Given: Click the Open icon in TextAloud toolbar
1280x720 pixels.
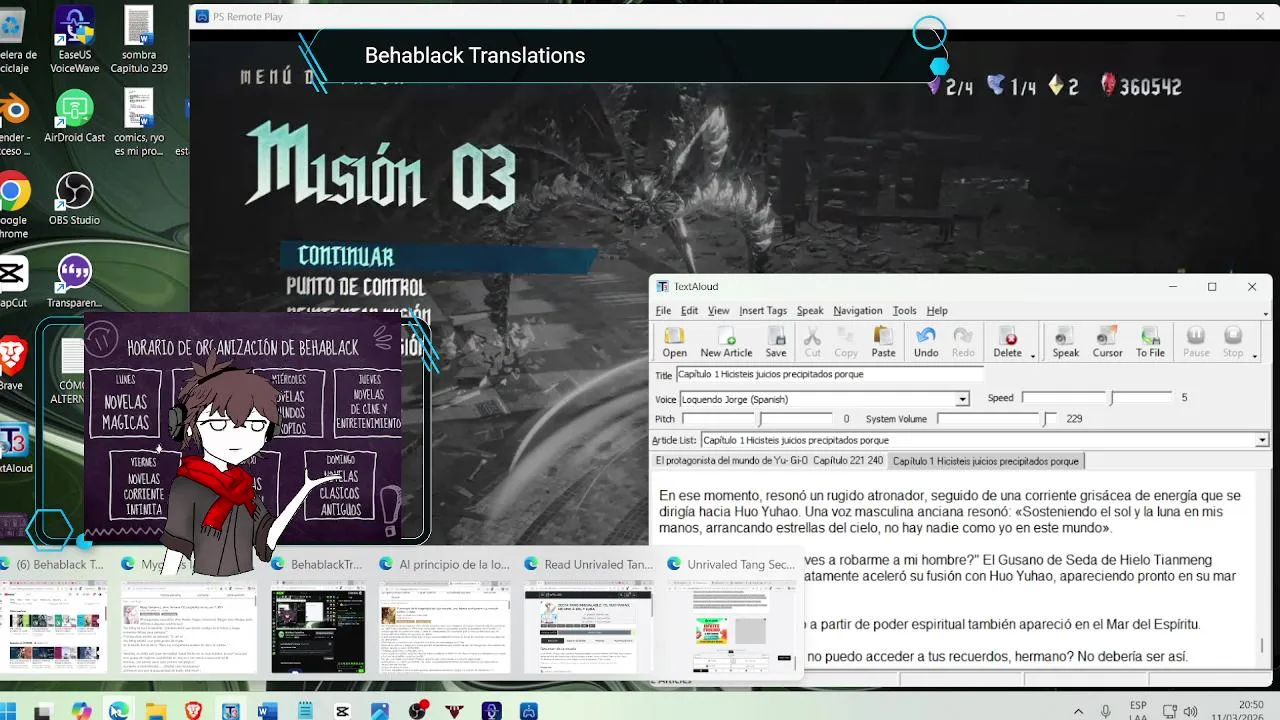Looking at the screenshot, I should point(674,341).
